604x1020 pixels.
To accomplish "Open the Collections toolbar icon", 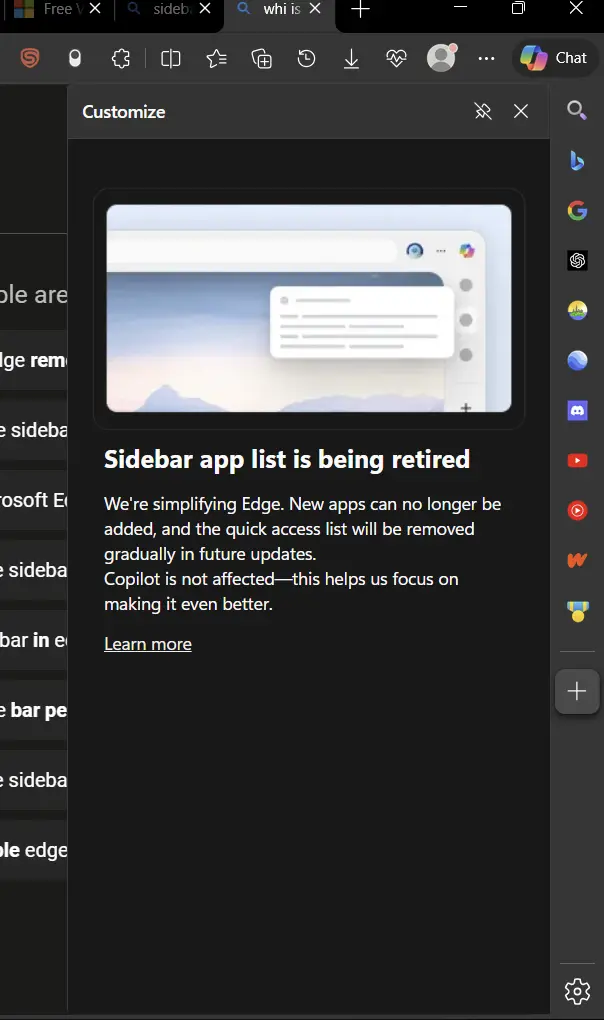I will point(261,59).
